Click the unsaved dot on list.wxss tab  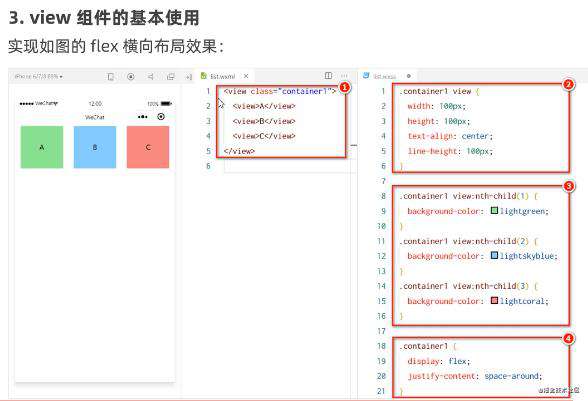(x=409, y=76)
